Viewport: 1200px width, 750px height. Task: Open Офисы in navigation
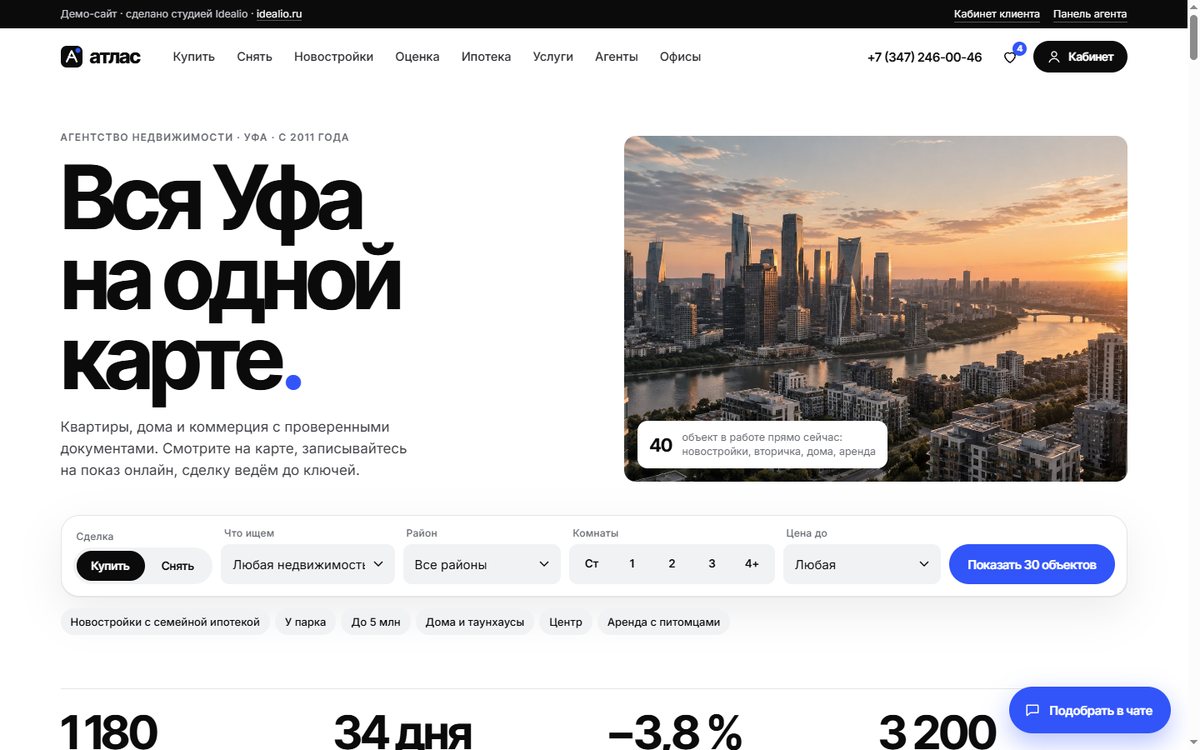680,57
